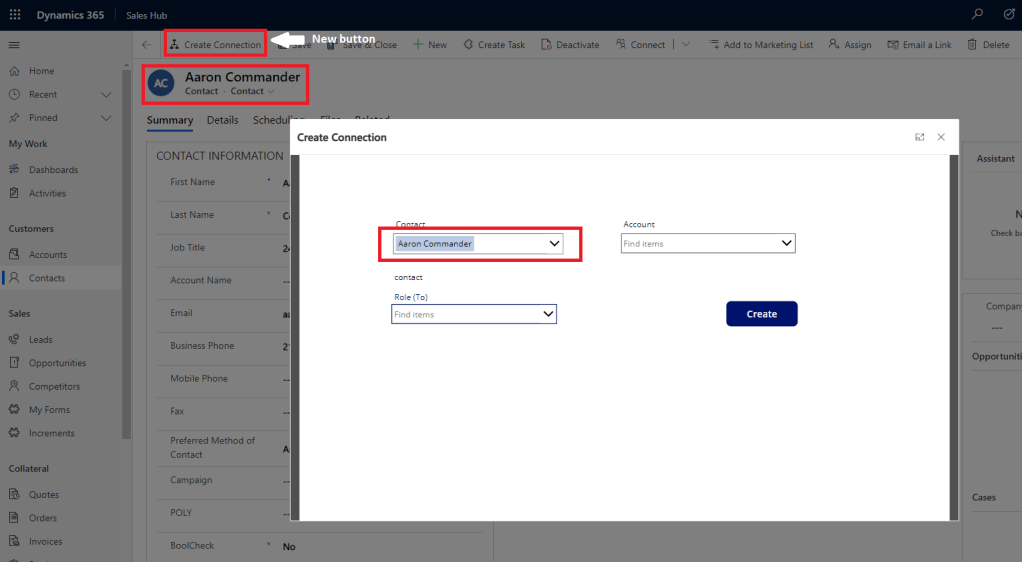Click the back arrow in command bar
The image size is (1022, 562).
(x=147, y=45)
